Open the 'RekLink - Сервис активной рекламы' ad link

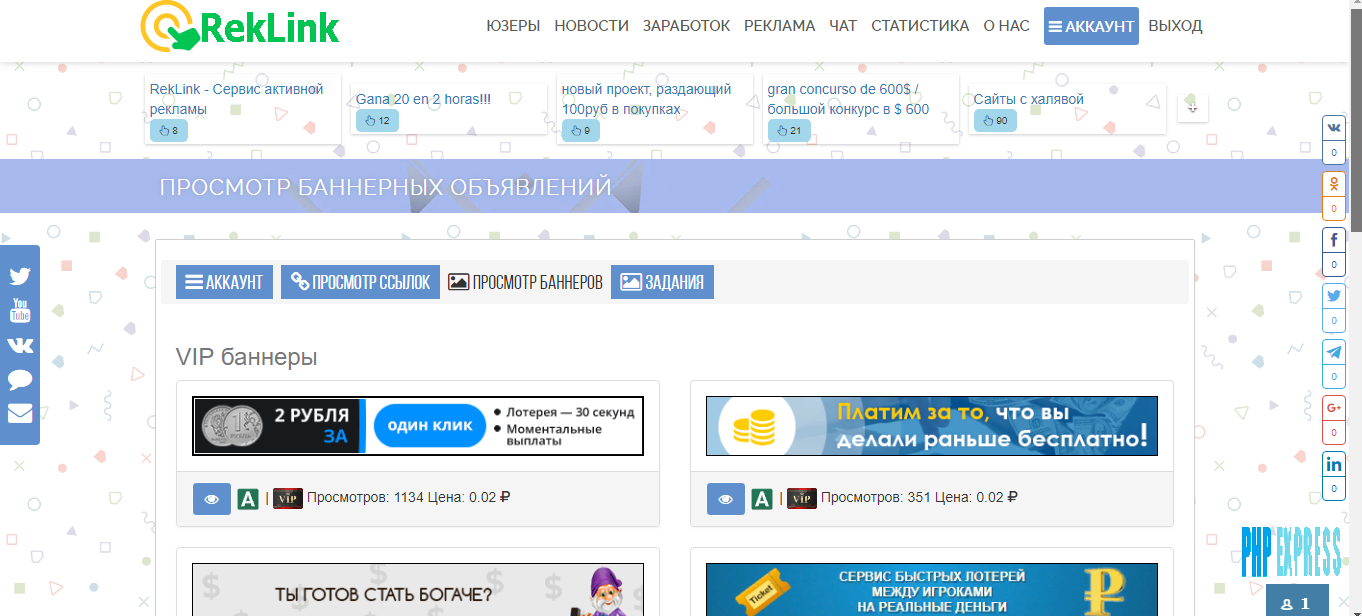click(x=237, y=99)
